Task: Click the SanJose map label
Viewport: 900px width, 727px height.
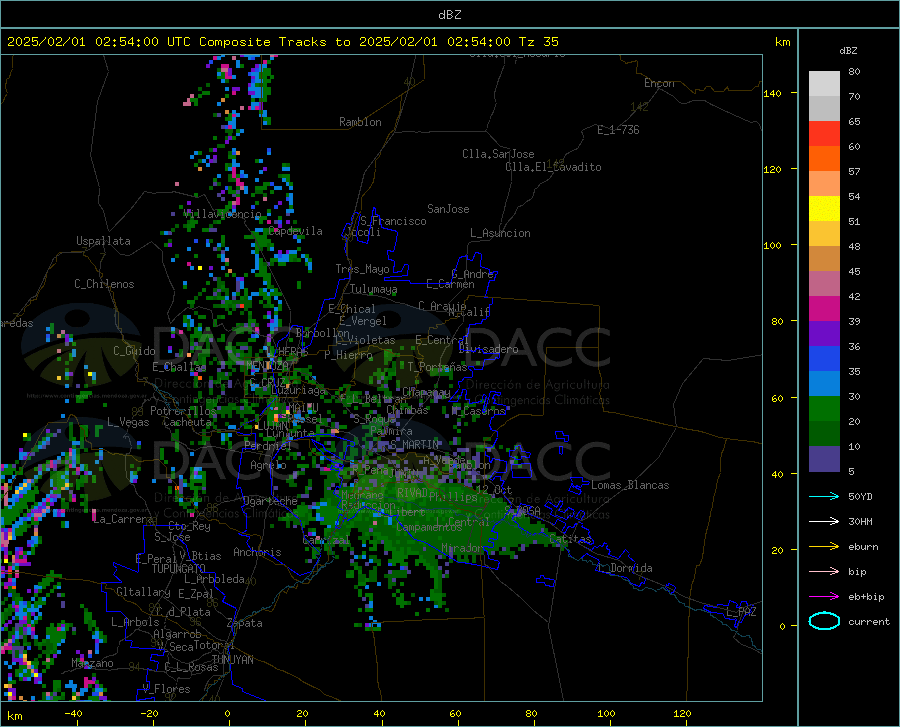Action: [448, 209]
